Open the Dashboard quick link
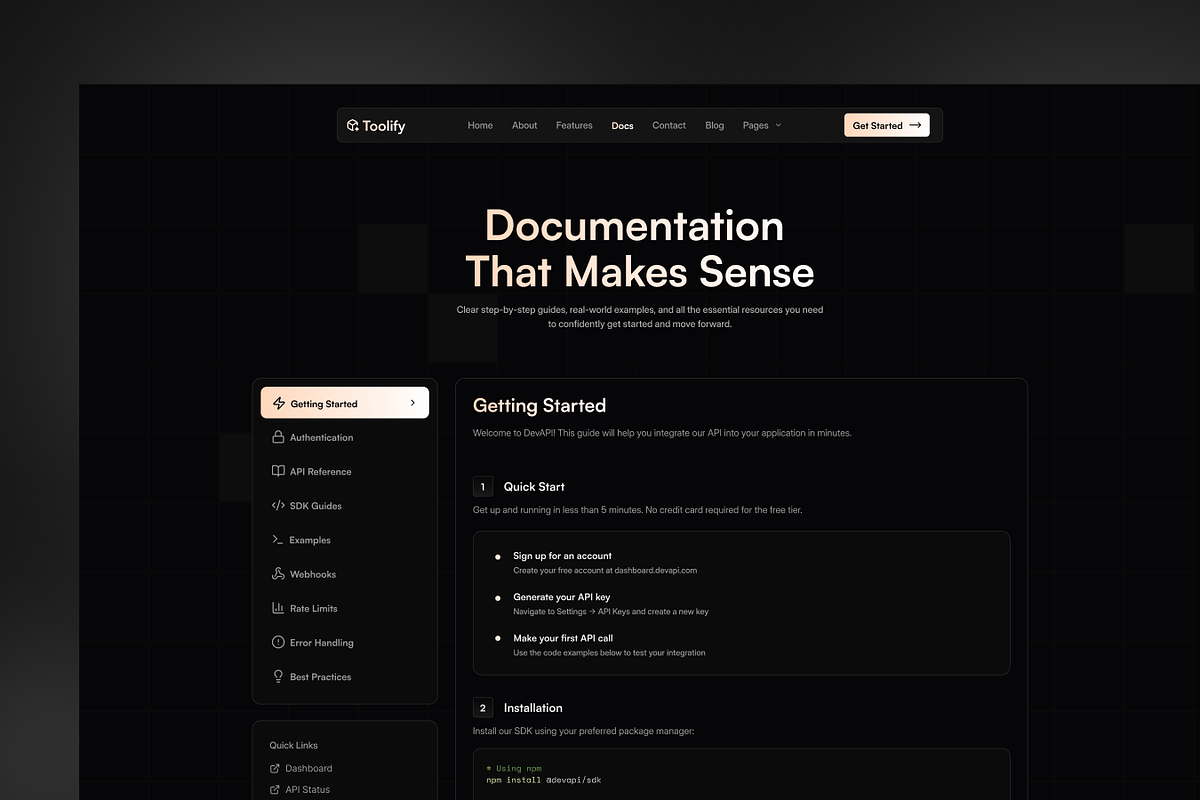This screenshot has width=1200, height=800. coord(301,768)
